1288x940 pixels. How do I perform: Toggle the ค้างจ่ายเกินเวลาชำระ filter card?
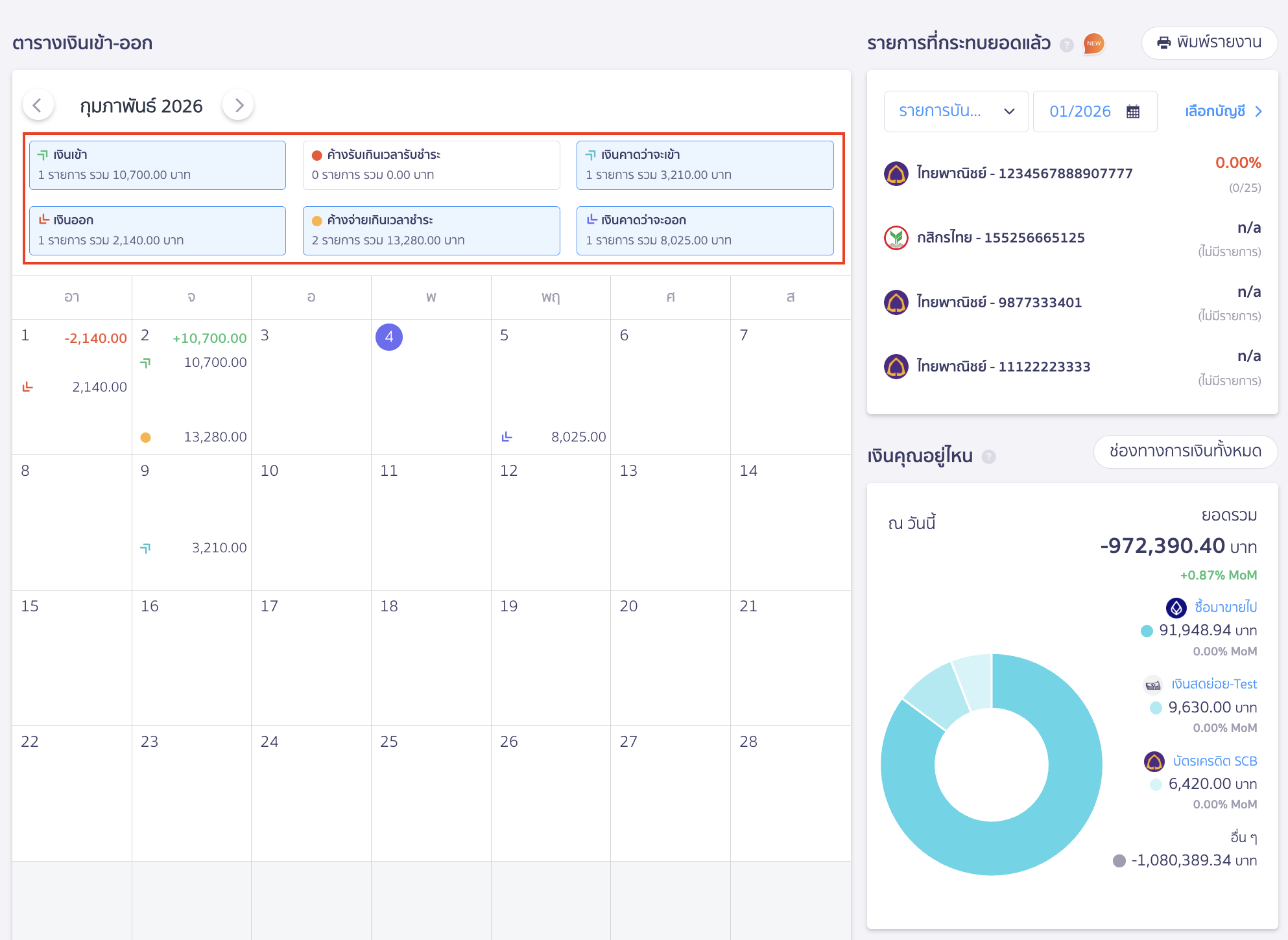(431, 230)
